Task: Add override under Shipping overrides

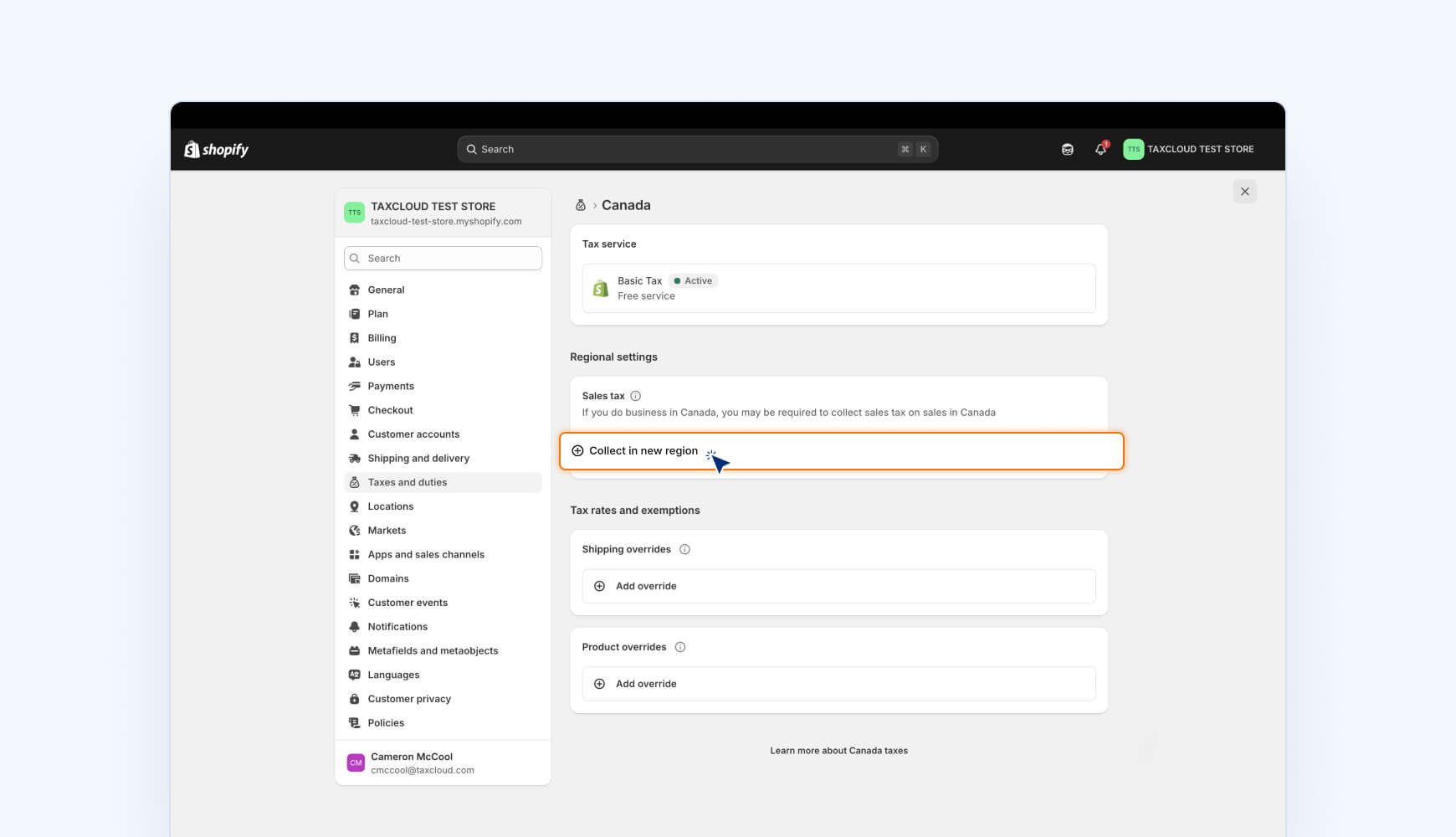Action: click(x=646, y=586)
